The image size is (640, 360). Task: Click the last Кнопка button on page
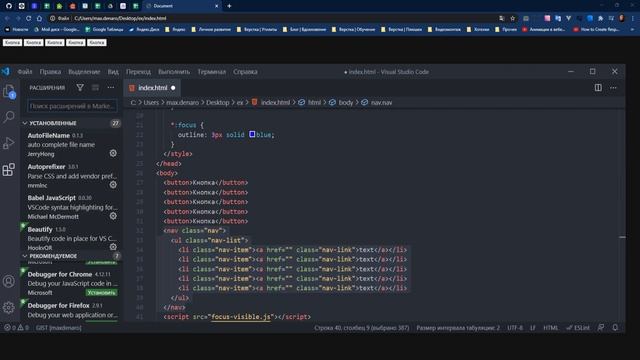click(x=97, y=42)
